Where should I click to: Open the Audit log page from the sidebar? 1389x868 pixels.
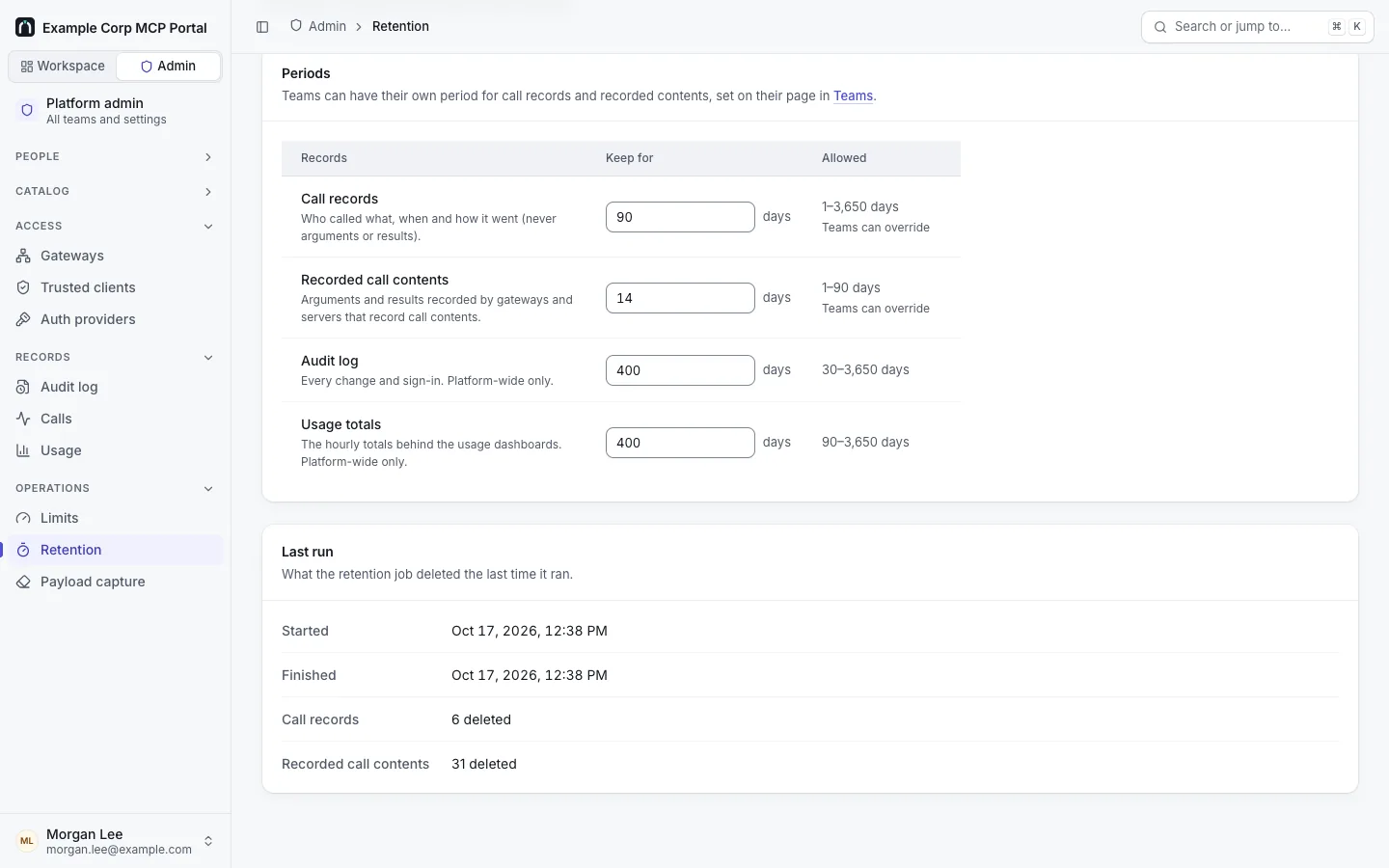click(115, 387)
